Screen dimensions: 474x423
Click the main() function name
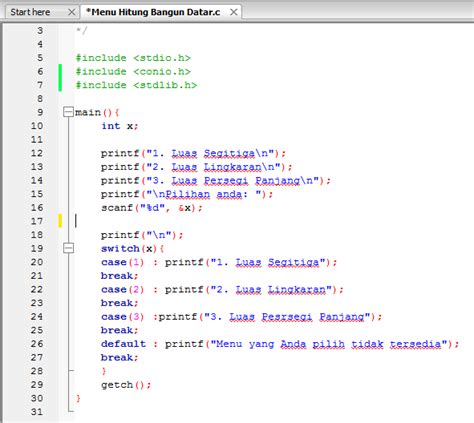[88, 112]
